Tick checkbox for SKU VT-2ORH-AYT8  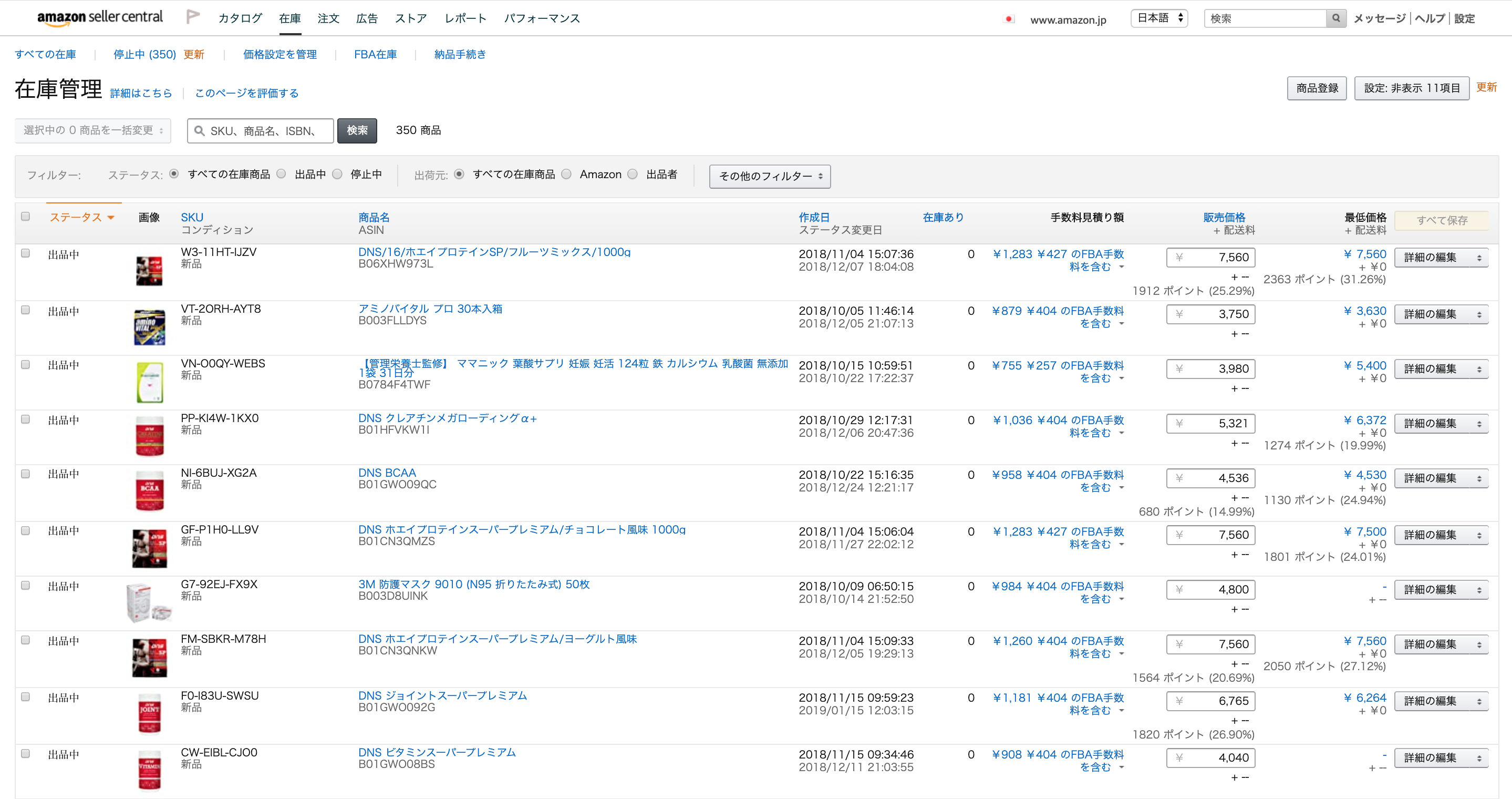[25, 310]
